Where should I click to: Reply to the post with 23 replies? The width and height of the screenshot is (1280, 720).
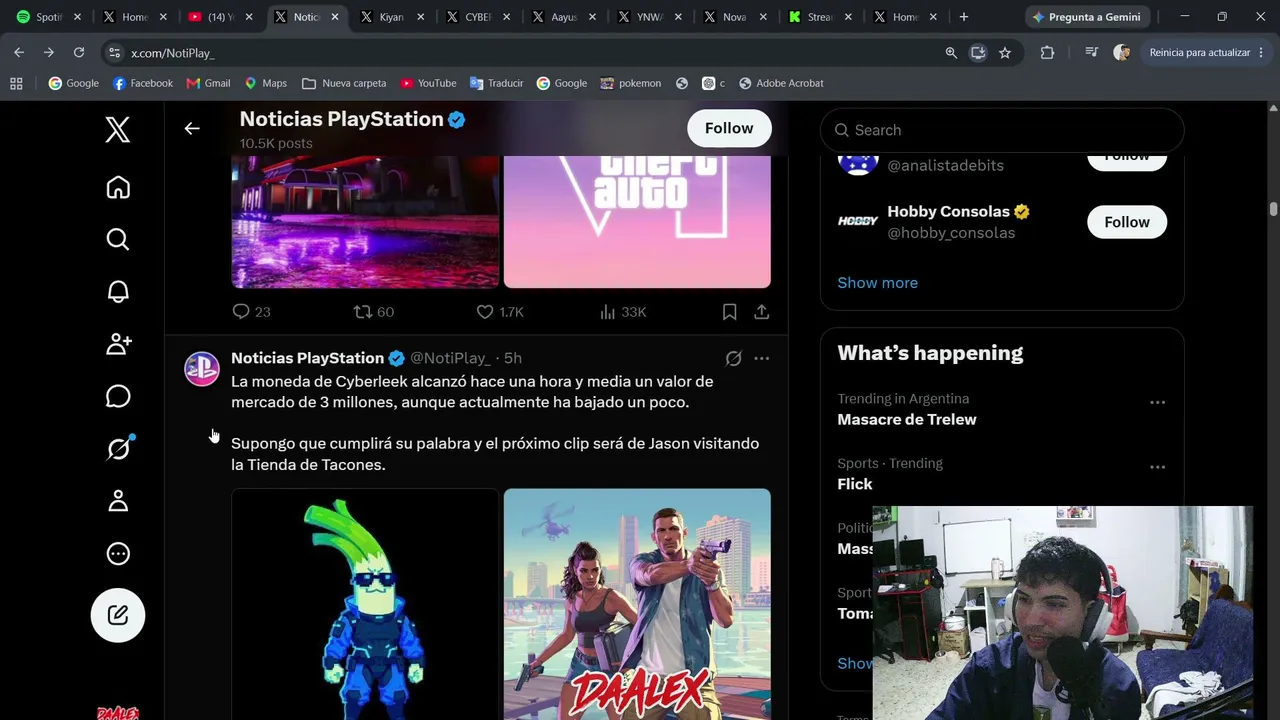click(x=251, y=312)
